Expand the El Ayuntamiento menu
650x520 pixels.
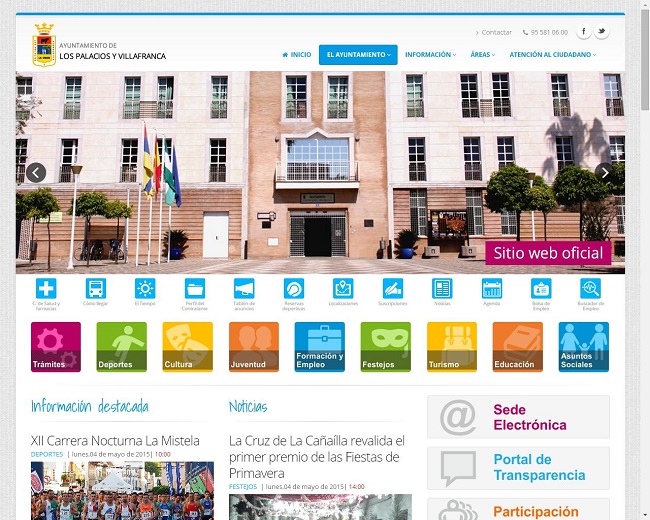[x=358, y=55]
